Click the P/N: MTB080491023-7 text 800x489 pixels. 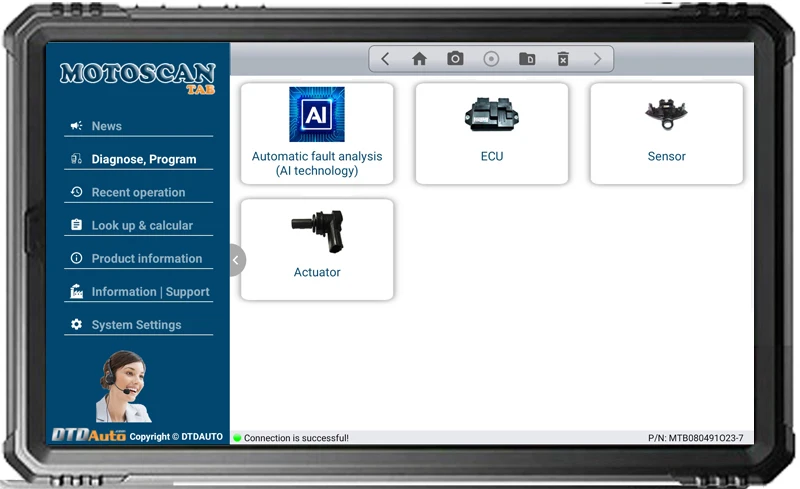tap(695, 438)
